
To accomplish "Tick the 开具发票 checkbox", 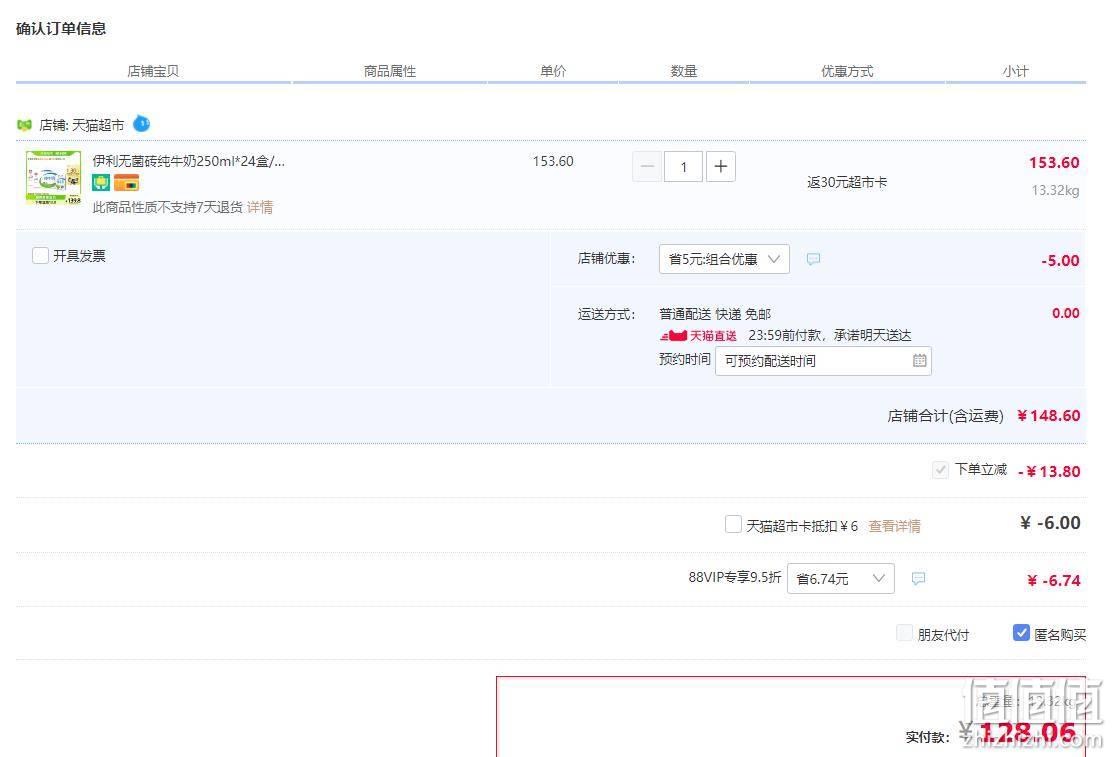I will click(40, 255).
